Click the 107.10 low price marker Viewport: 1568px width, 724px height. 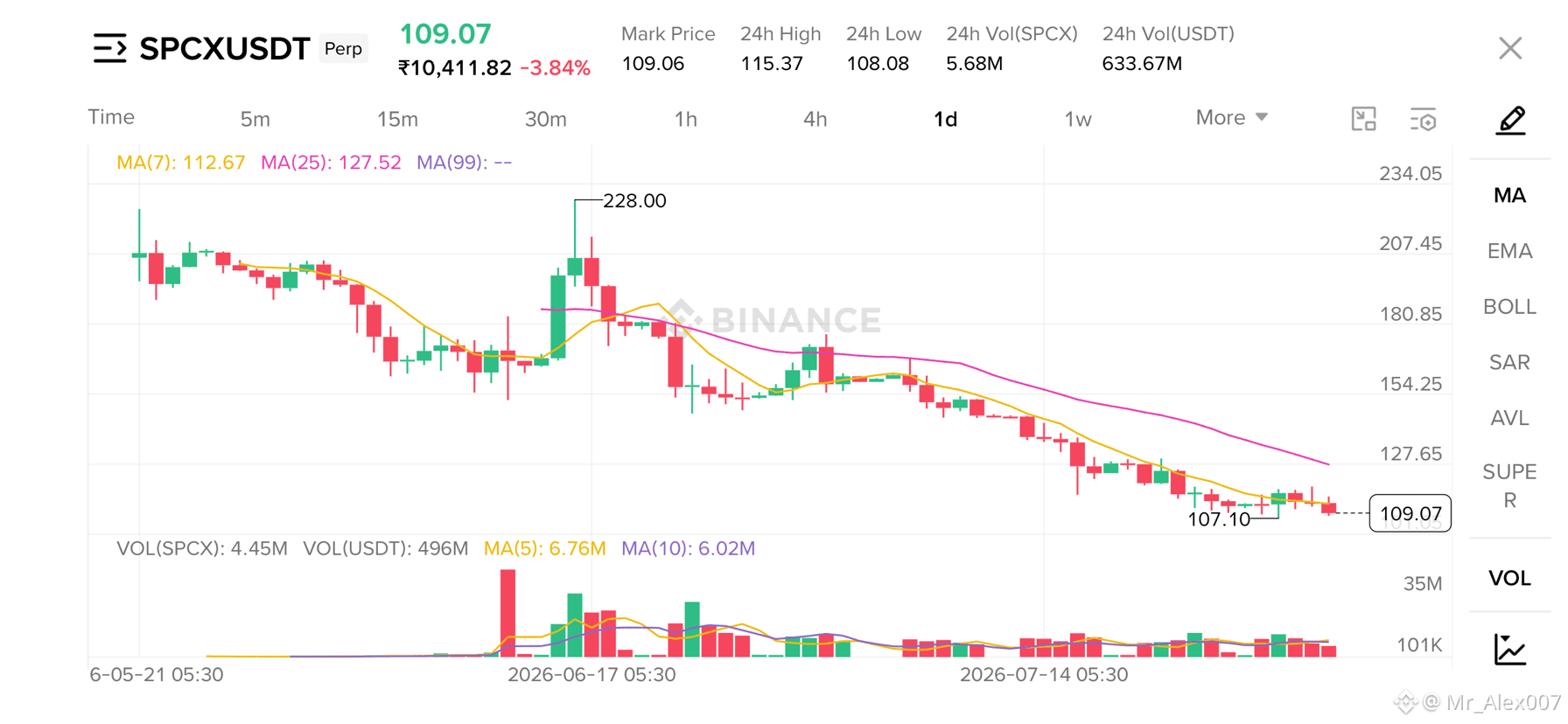pyautogui.click(x=1219, y=519)
